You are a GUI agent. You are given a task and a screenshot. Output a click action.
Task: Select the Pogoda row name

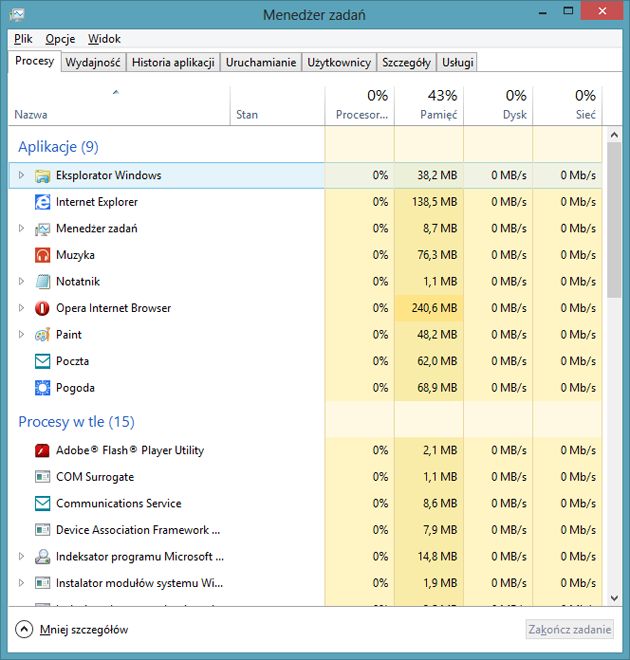(x=75, y=388)
